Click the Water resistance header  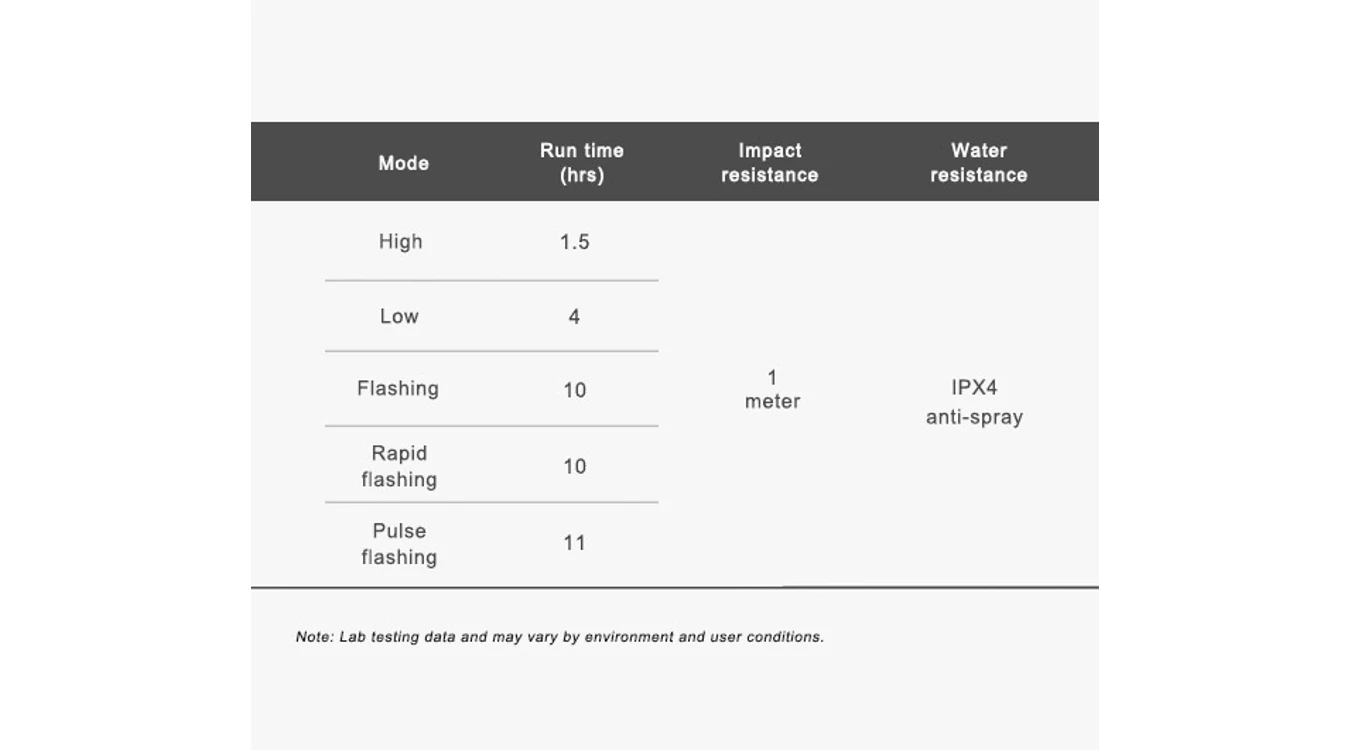pos(979,162)
